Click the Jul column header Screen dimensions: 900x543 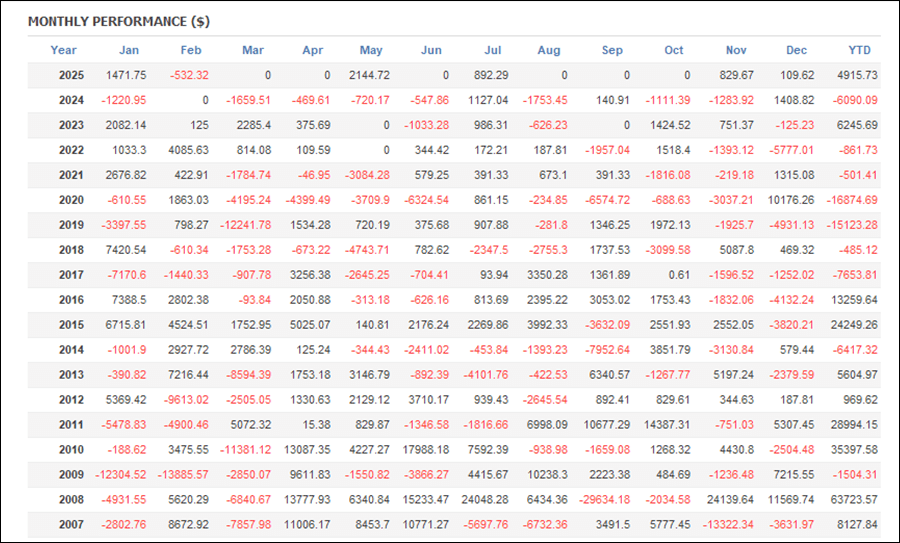point(492,50)
